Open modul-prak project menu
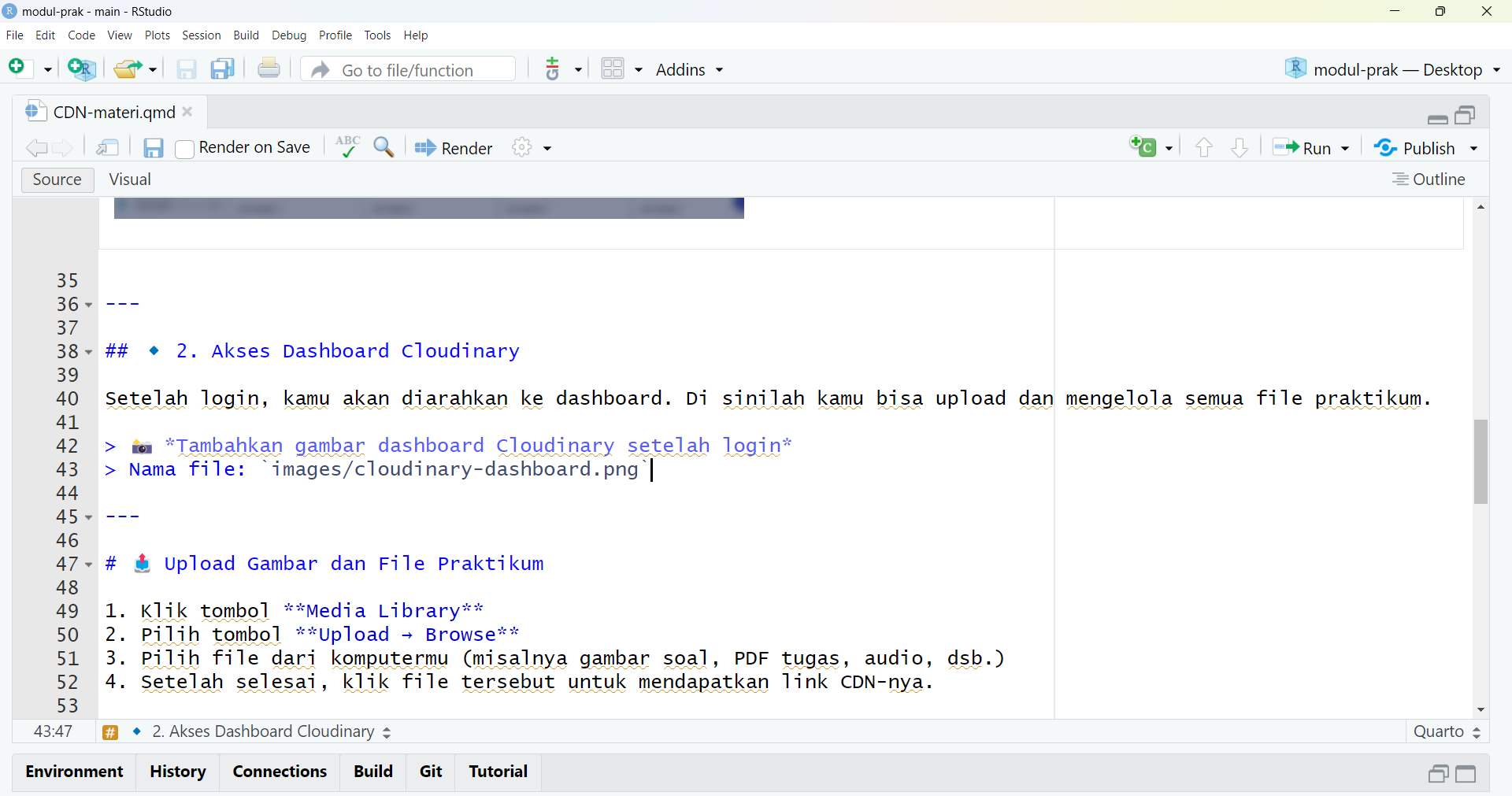Image resolution: width=1512 pixels, height=796 pixels. click(x=1393, y=69)
